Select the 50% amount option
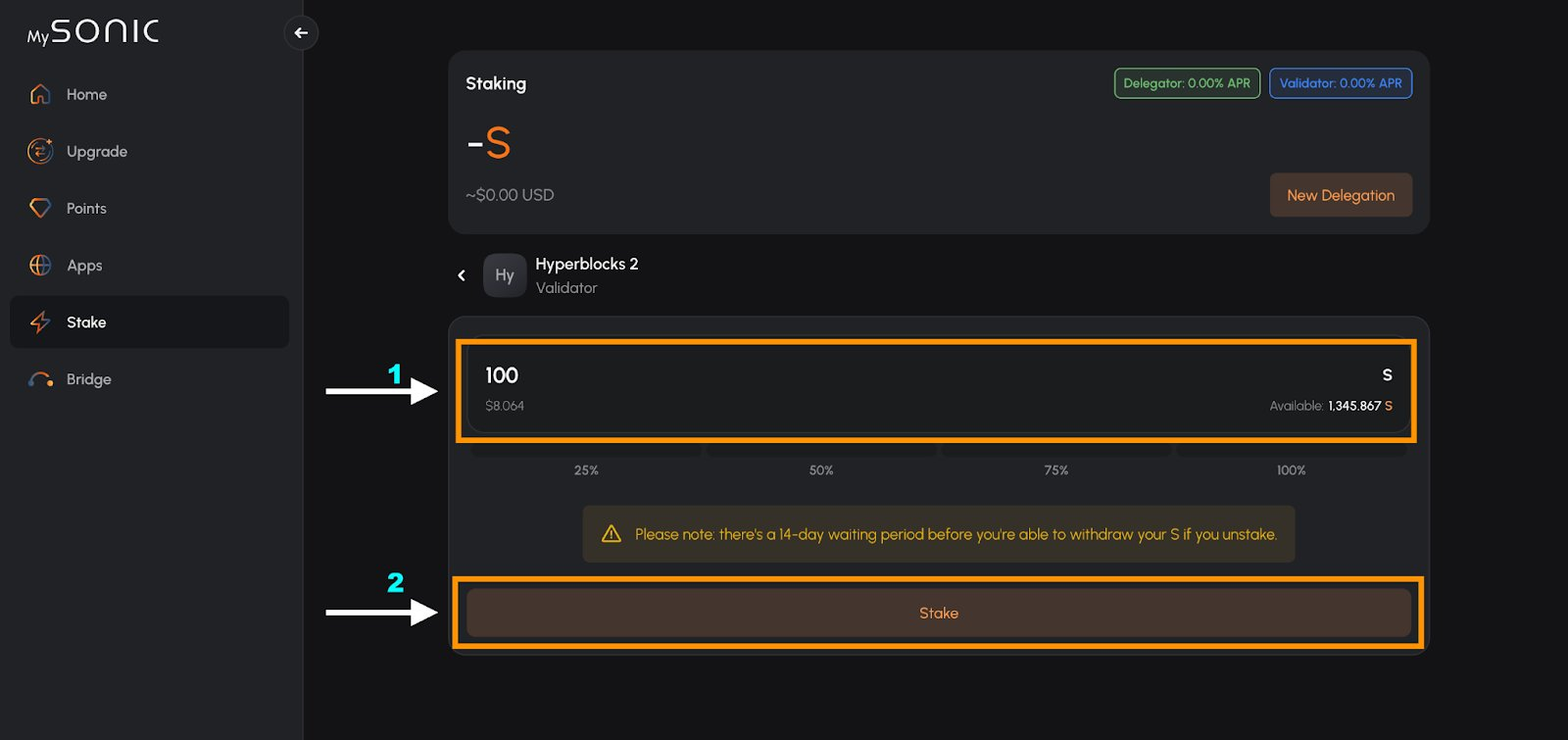 (x=821, y=469)
